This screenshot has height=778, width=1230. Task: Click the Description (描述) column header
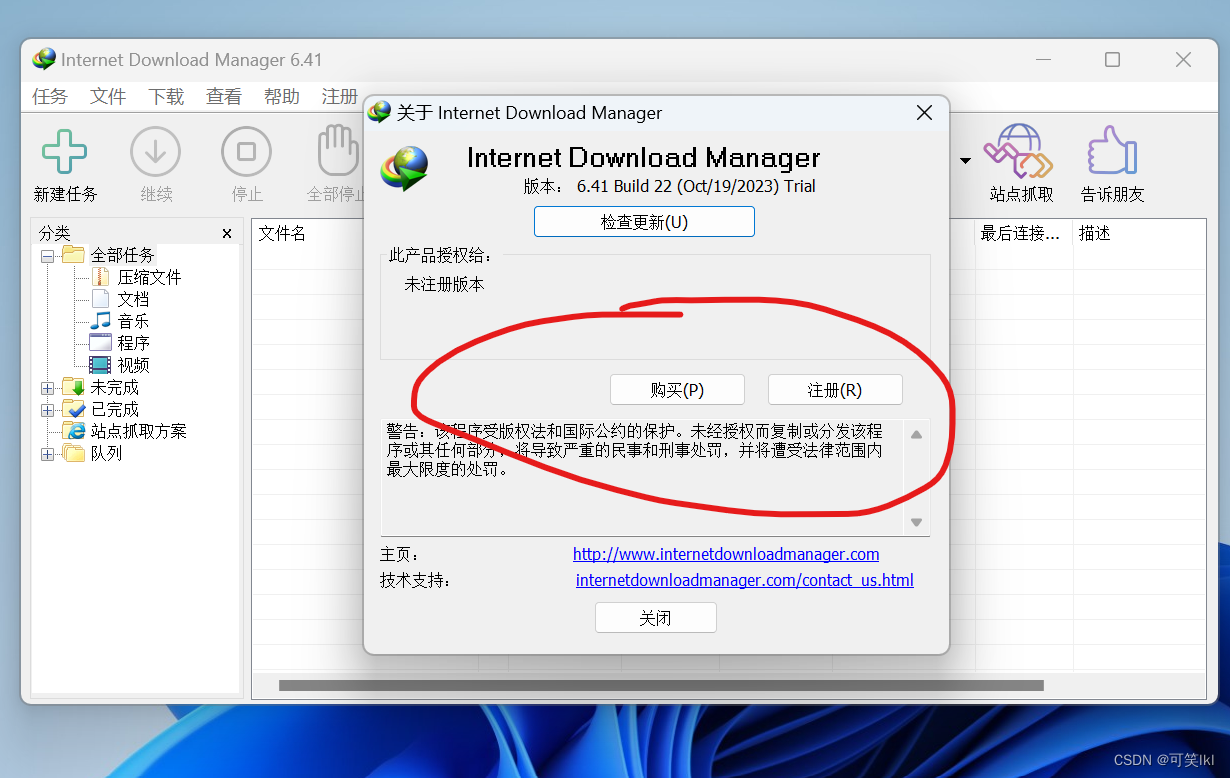click(1095, 233)
